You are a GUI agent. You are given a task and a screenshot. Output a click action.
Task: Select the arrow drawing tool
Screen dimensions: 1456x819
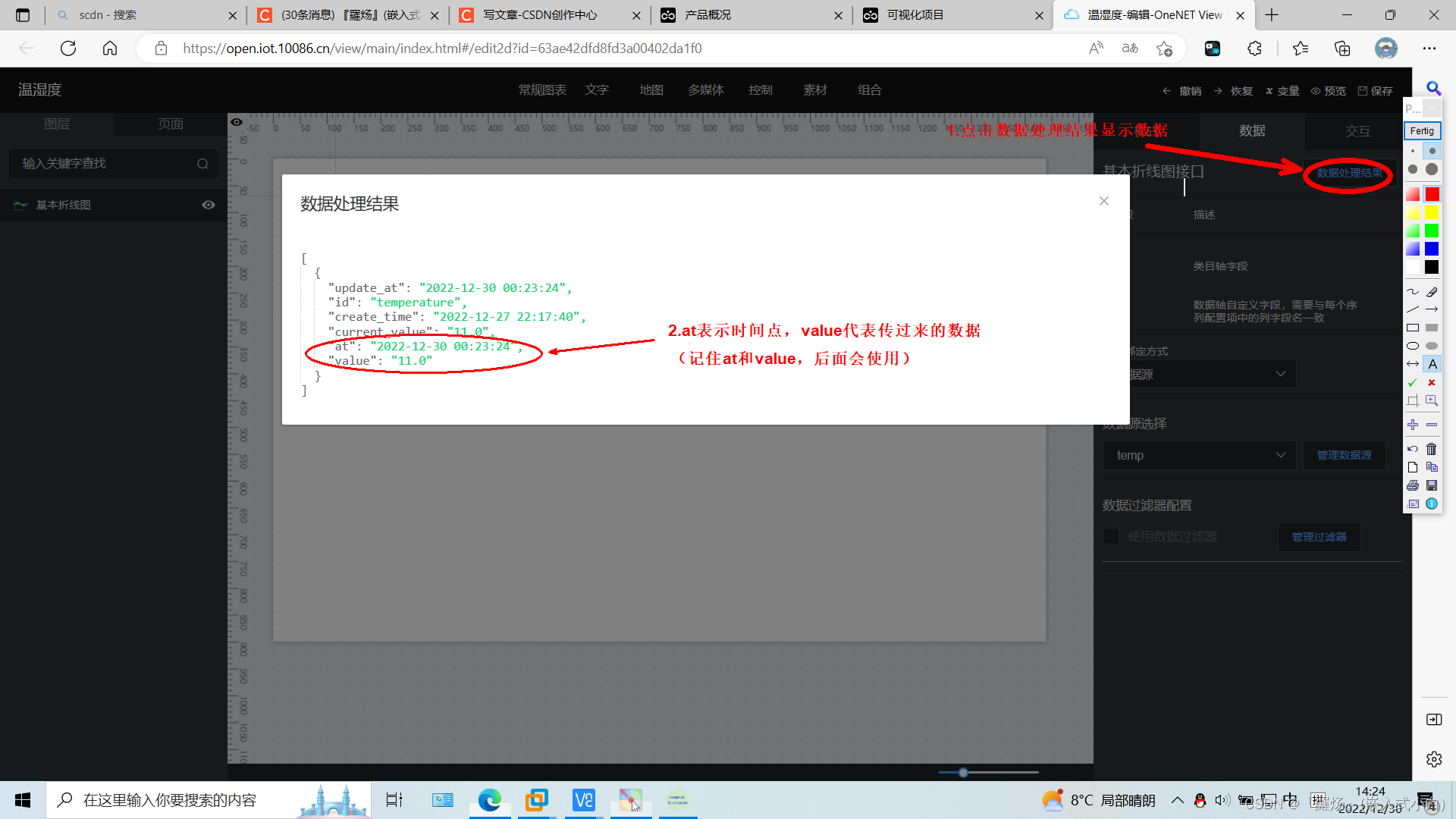click(x=1432, y=309)
